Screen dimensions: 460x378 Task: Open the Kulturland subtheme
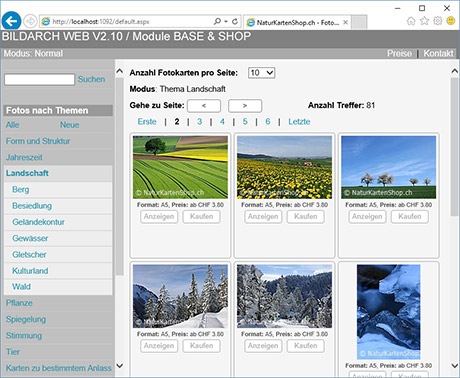(30, 271)
